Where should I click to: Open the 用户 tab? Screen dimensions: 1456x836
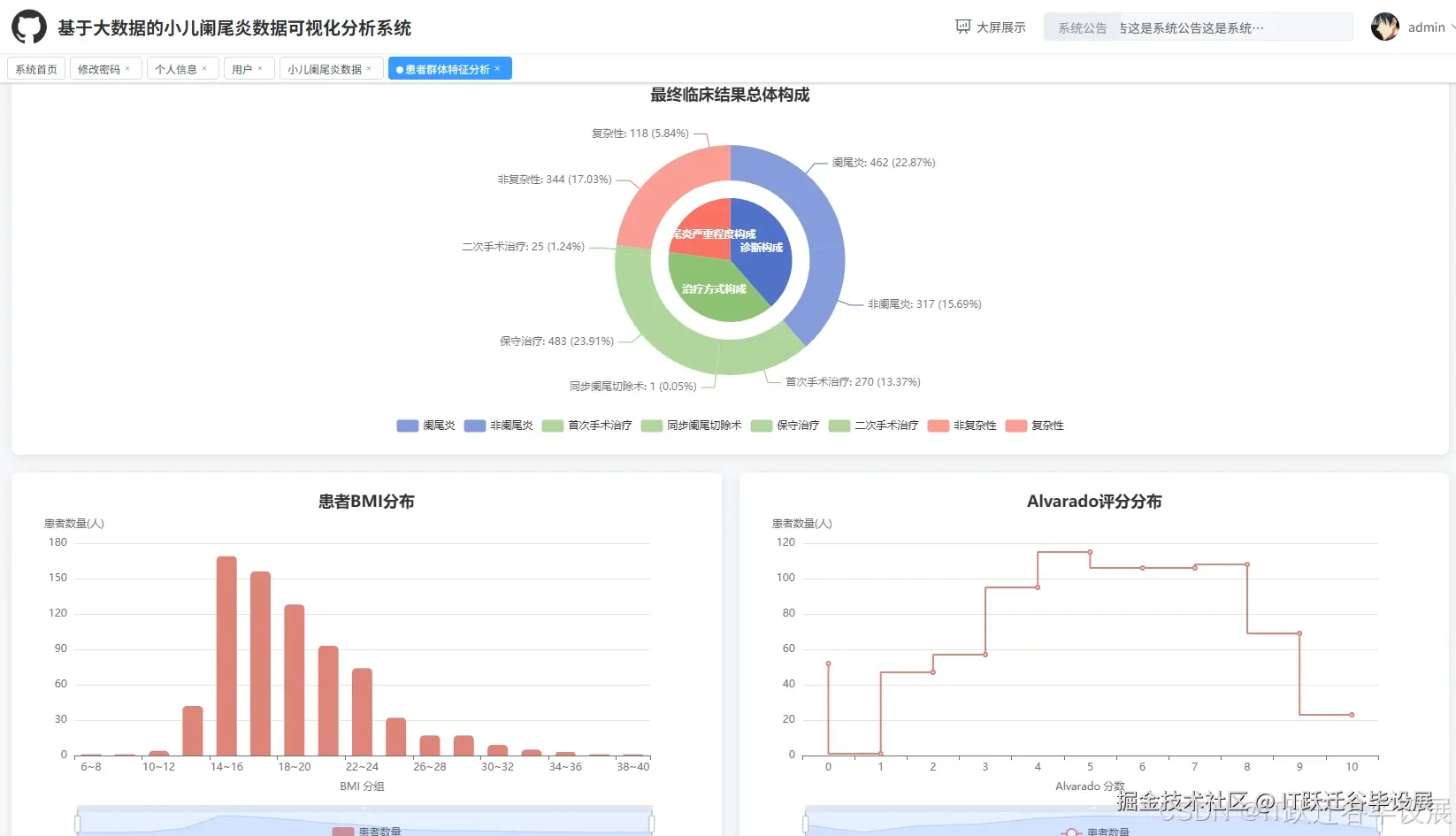(x=242, y=68)
